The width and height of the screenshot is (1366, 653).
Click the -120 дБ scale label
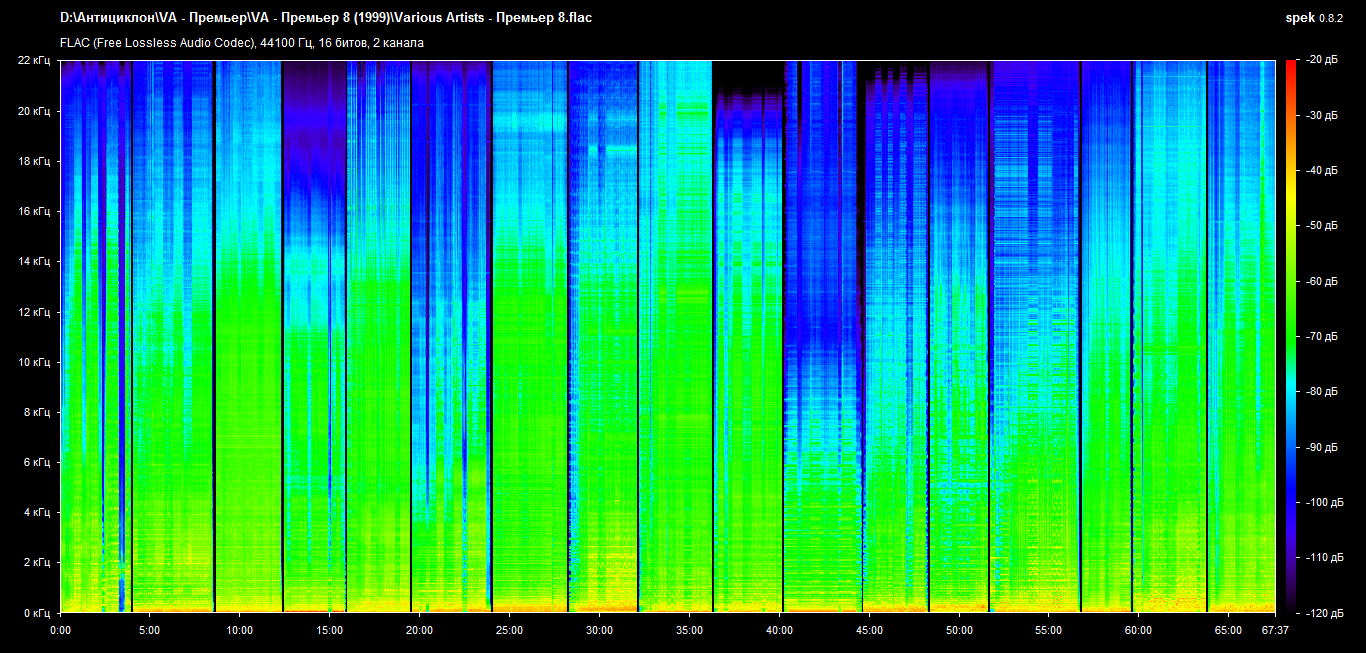point(1325,612)
